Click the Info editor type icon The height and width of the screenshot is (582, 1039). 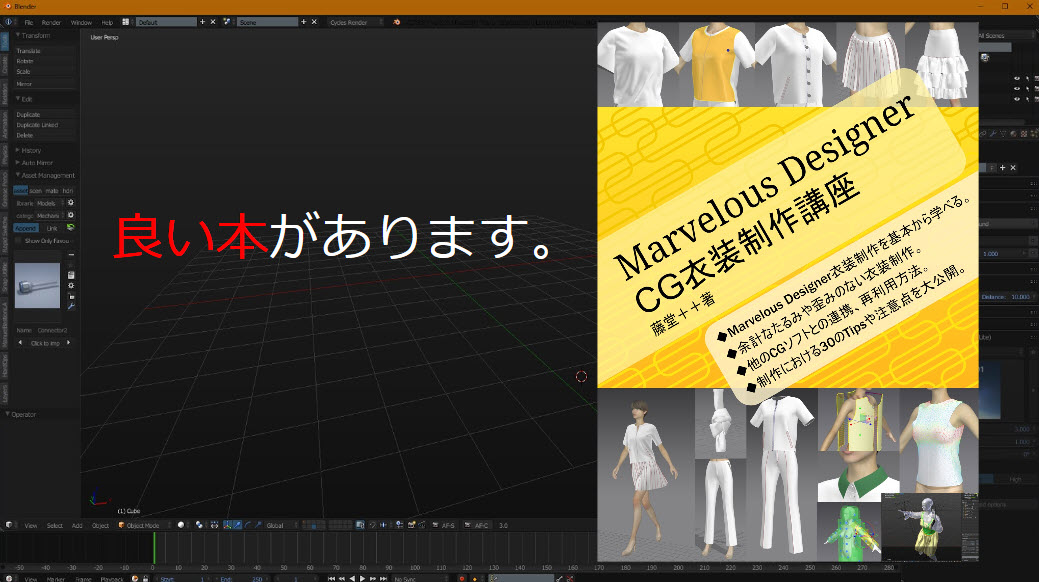pos(9,22)
